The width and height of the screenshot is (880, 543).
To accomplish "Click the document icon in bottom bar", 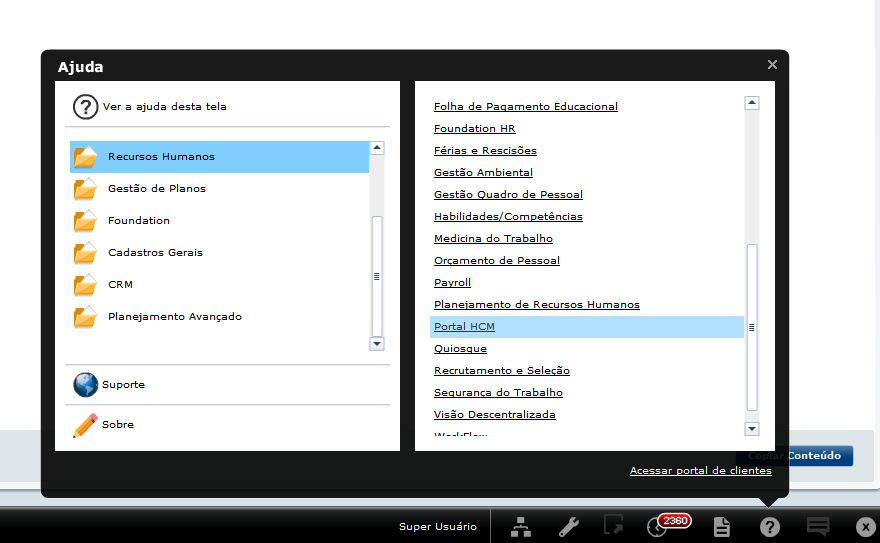I will click(722, 527).
